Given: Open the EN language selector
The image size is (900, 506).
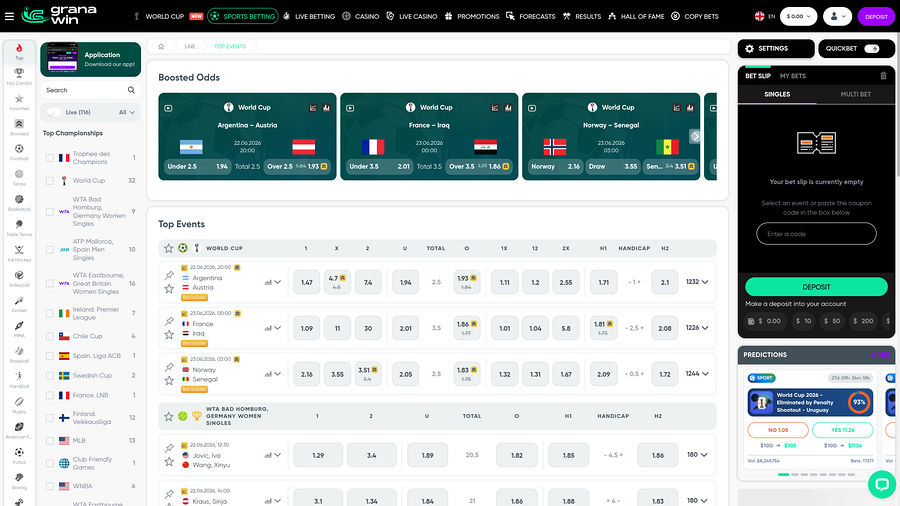Looking at the screenshot, I should click(765, 16).
